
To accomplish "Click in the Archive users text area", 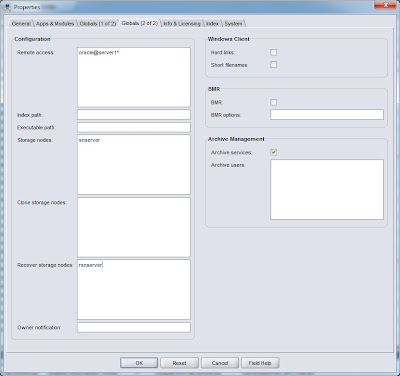I will pos(327,190).
